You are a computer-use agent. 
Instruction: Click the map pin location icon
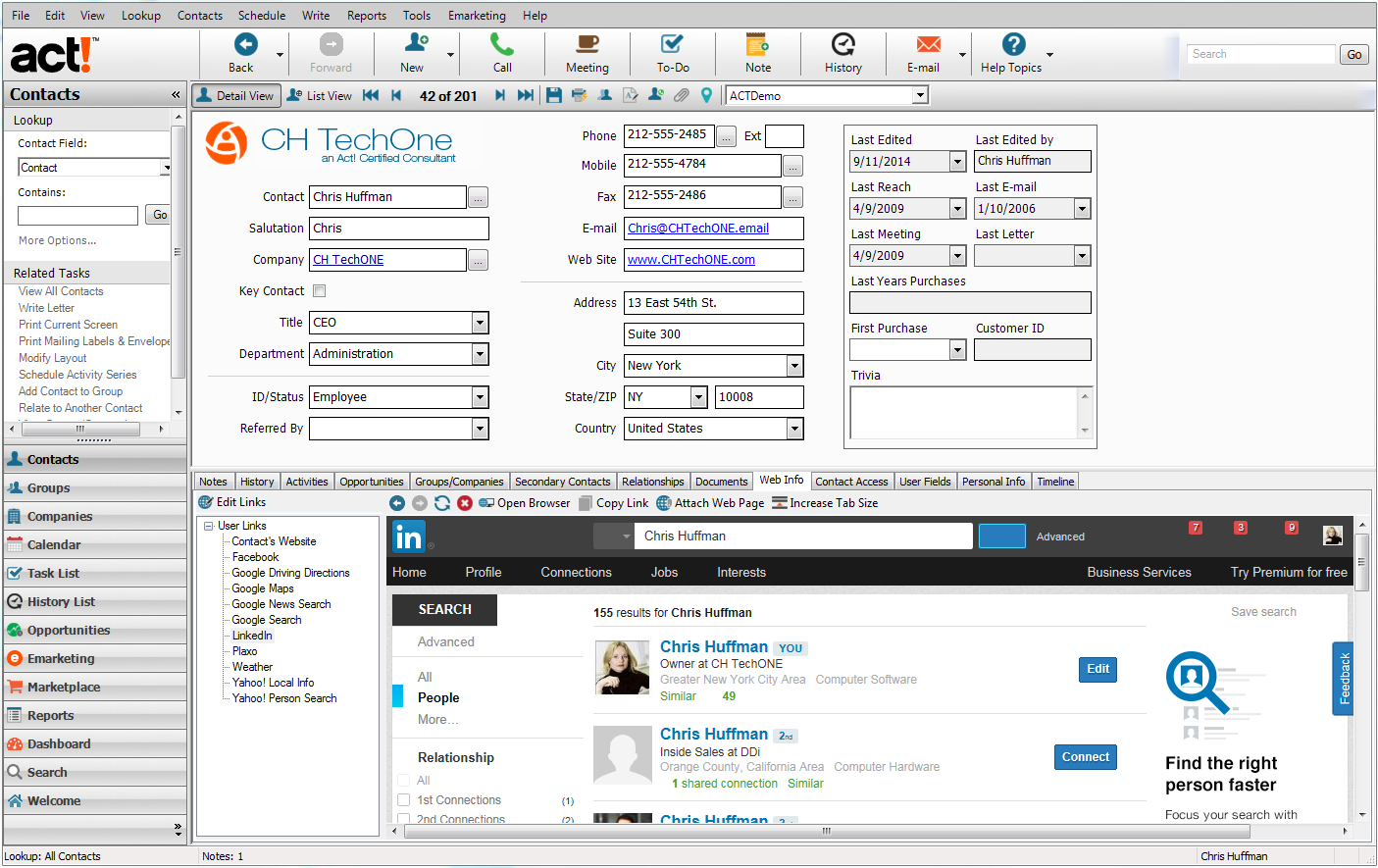(x=706, y=95)
